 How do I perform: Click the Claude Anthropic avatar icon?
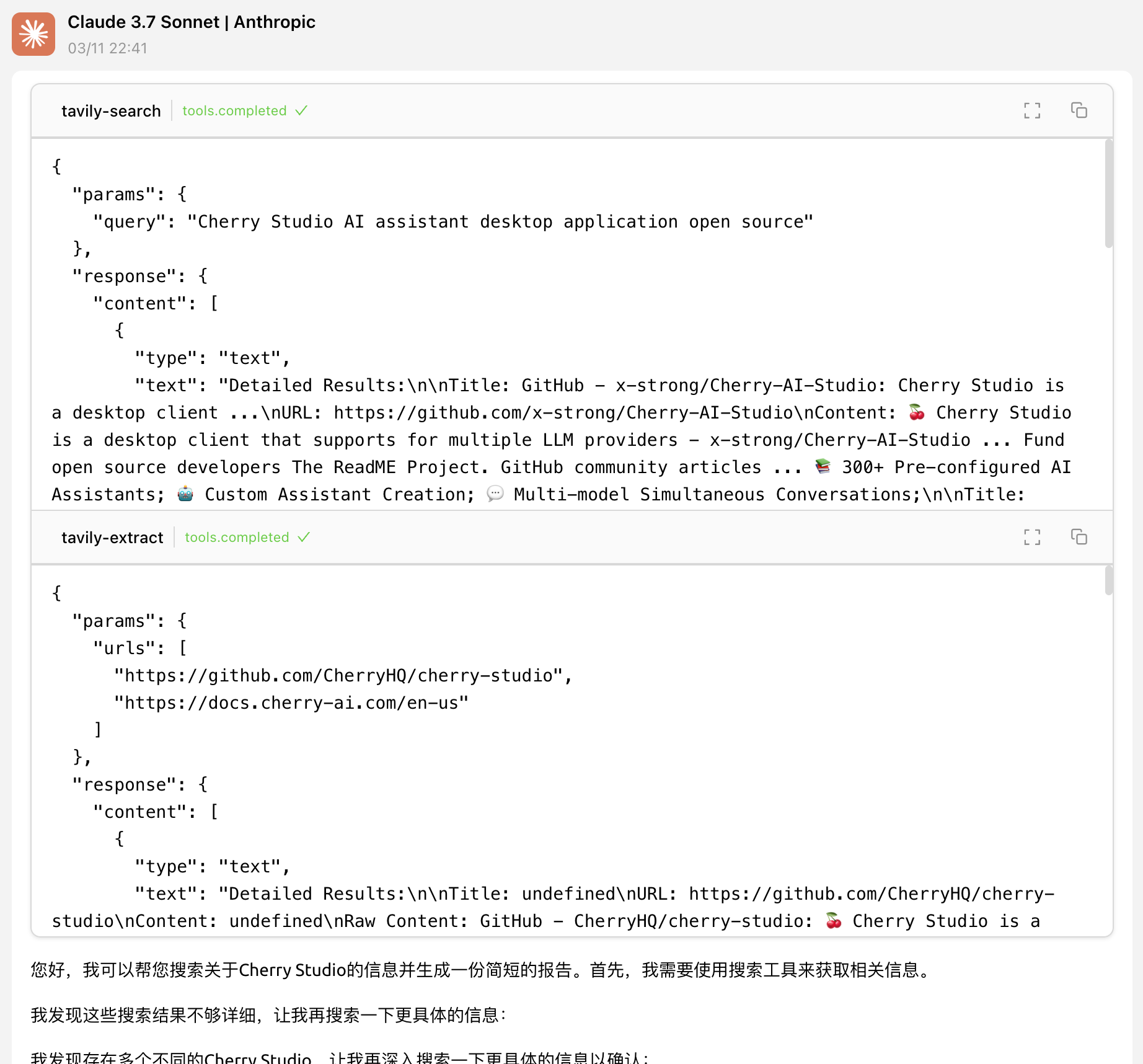tap(33, 34)
